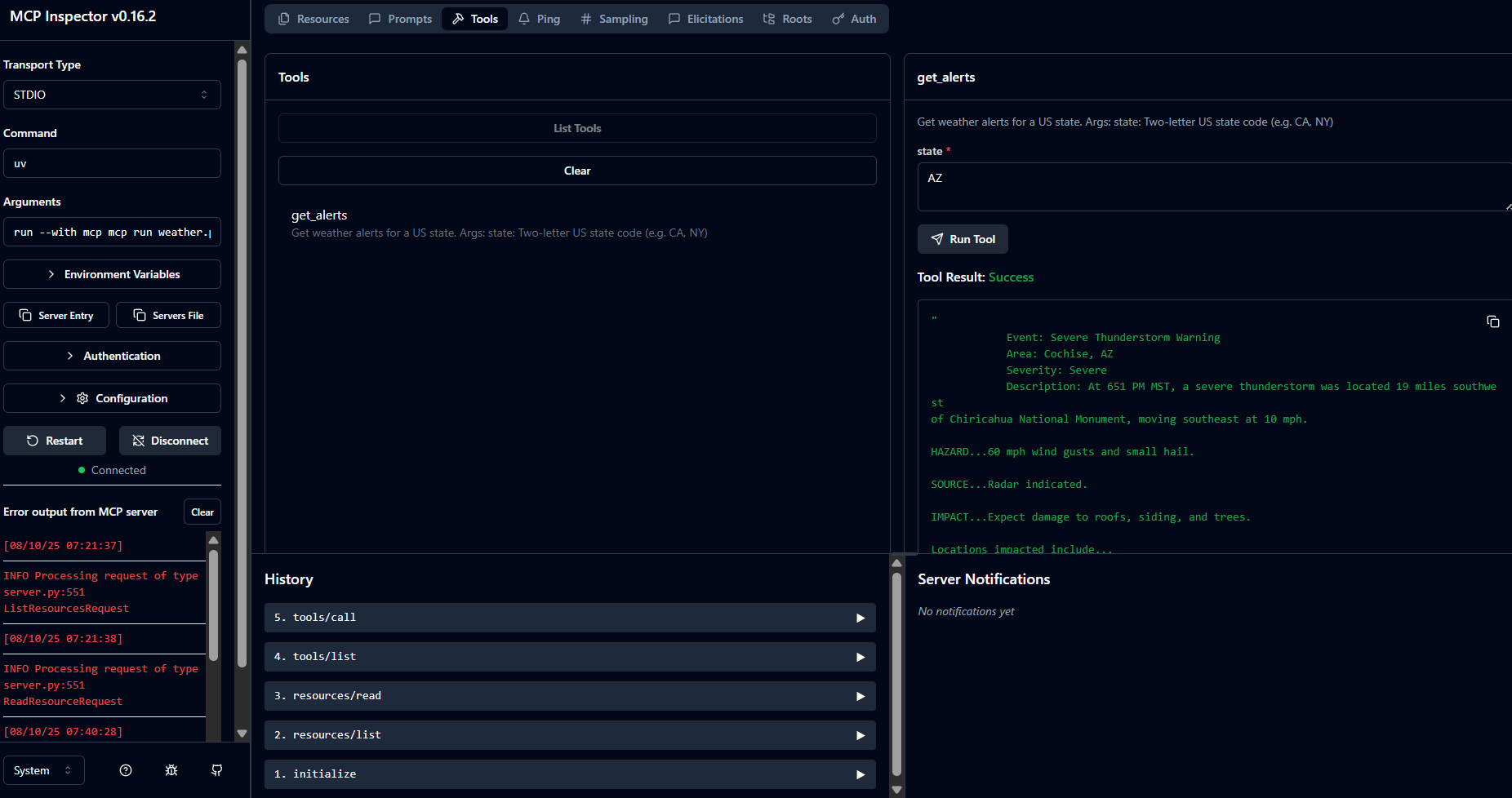Switch to the Sampling tab
This screenshot has height=798, width=1512.
point(614,19)
